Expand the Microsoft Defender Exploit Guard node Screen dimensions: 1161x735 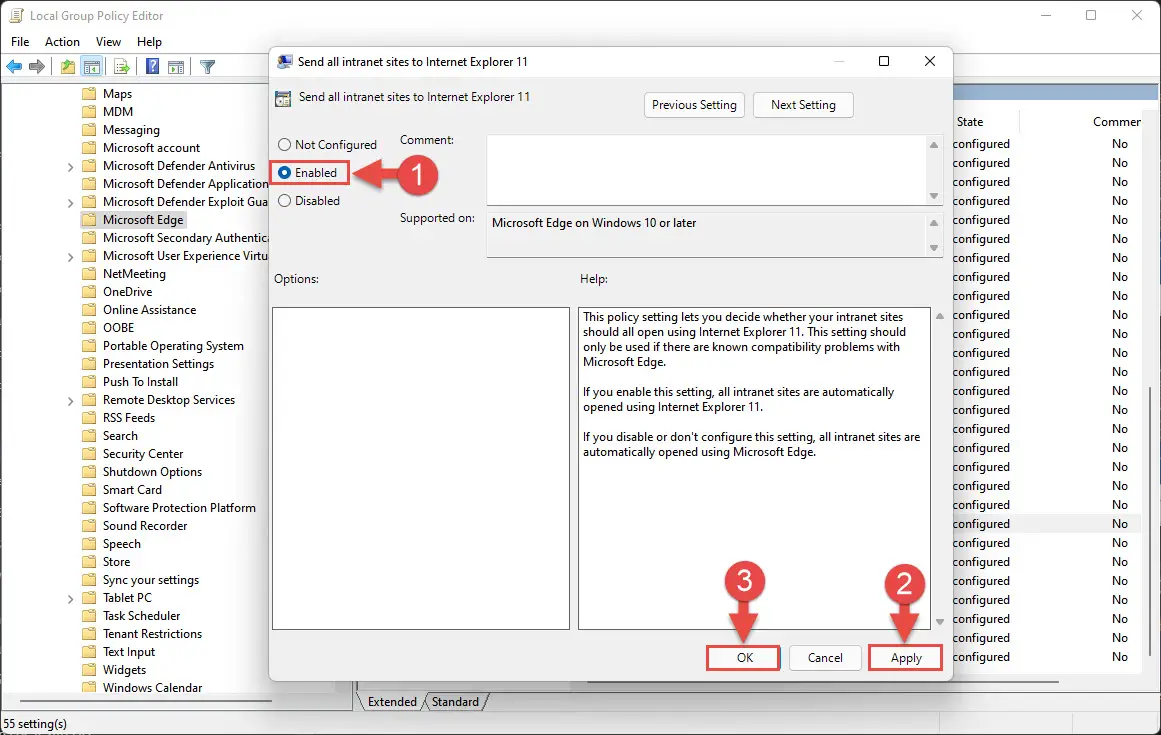click(70, 202)
